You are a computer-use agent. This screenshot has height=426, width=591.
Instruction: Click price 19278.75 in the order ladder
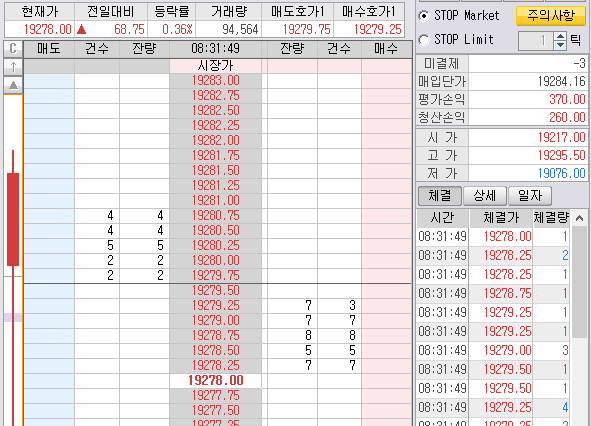pyautogui.click(x=215, y=336)
